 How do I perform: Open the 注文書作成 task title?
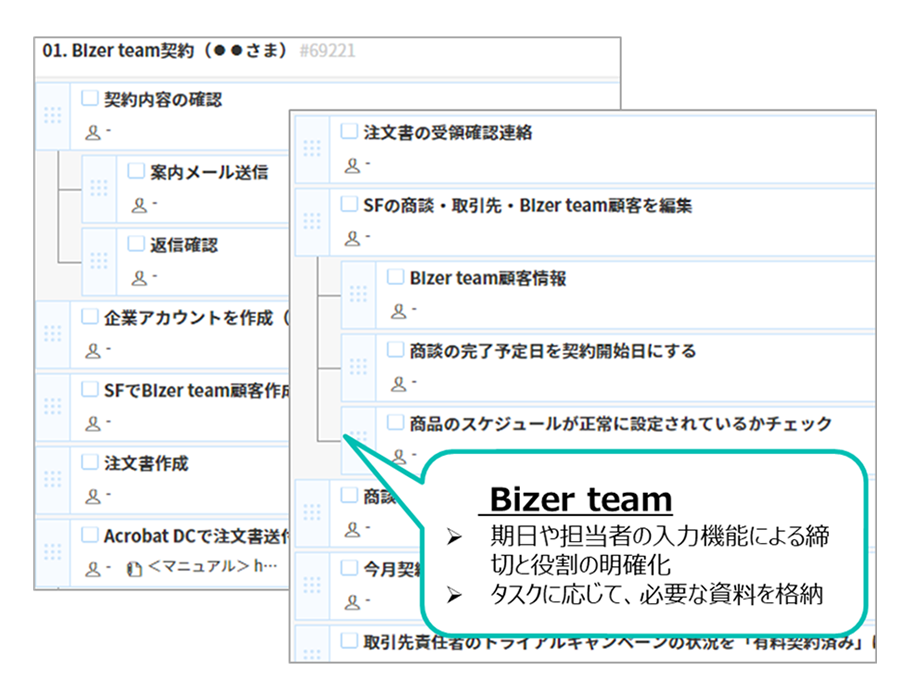click(x=146, y=463)
